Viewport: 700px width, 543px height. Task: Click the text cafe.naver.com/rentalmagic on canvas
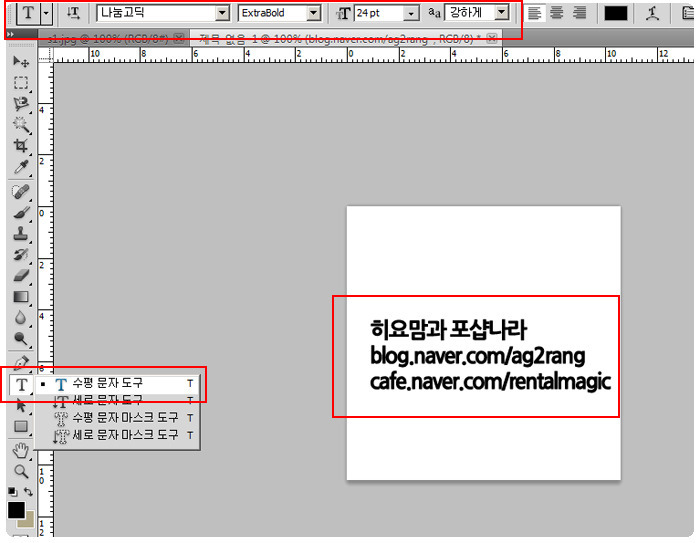tap(490, 382)
